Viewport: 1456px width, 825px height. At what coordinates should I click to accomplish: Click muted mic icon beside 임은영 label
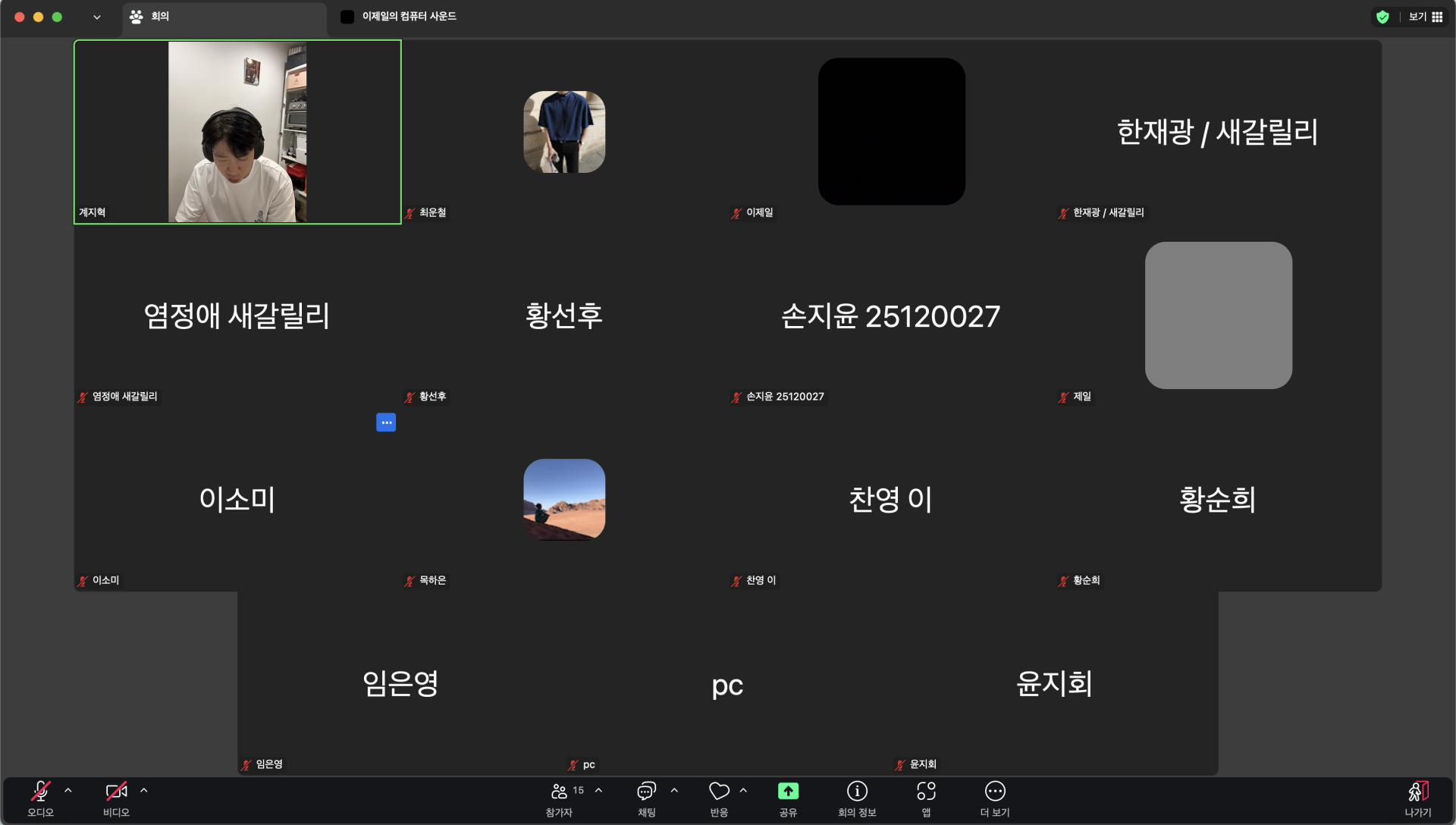point(246,765)
